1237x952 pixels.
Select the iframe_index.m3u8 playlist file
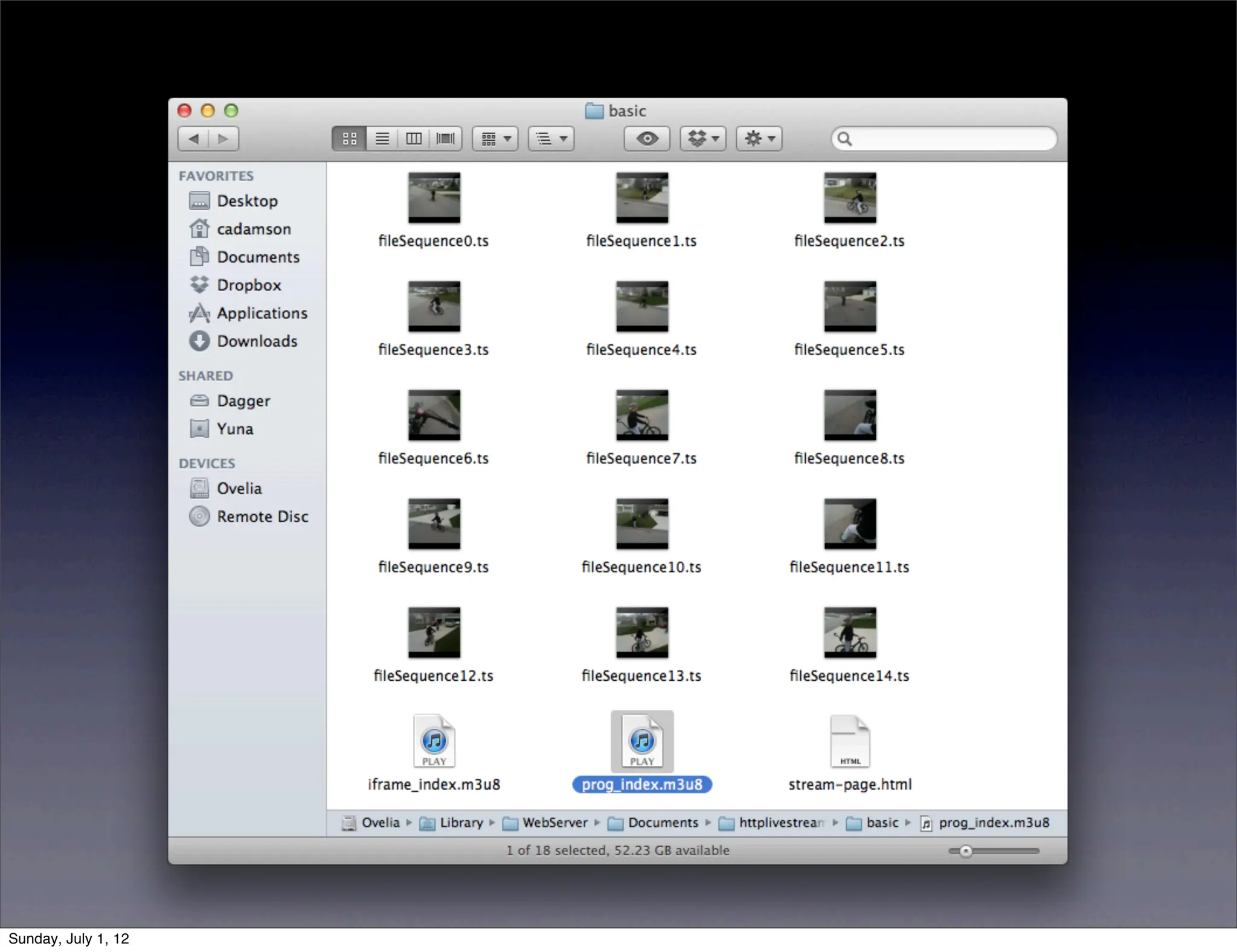point(434,742)
